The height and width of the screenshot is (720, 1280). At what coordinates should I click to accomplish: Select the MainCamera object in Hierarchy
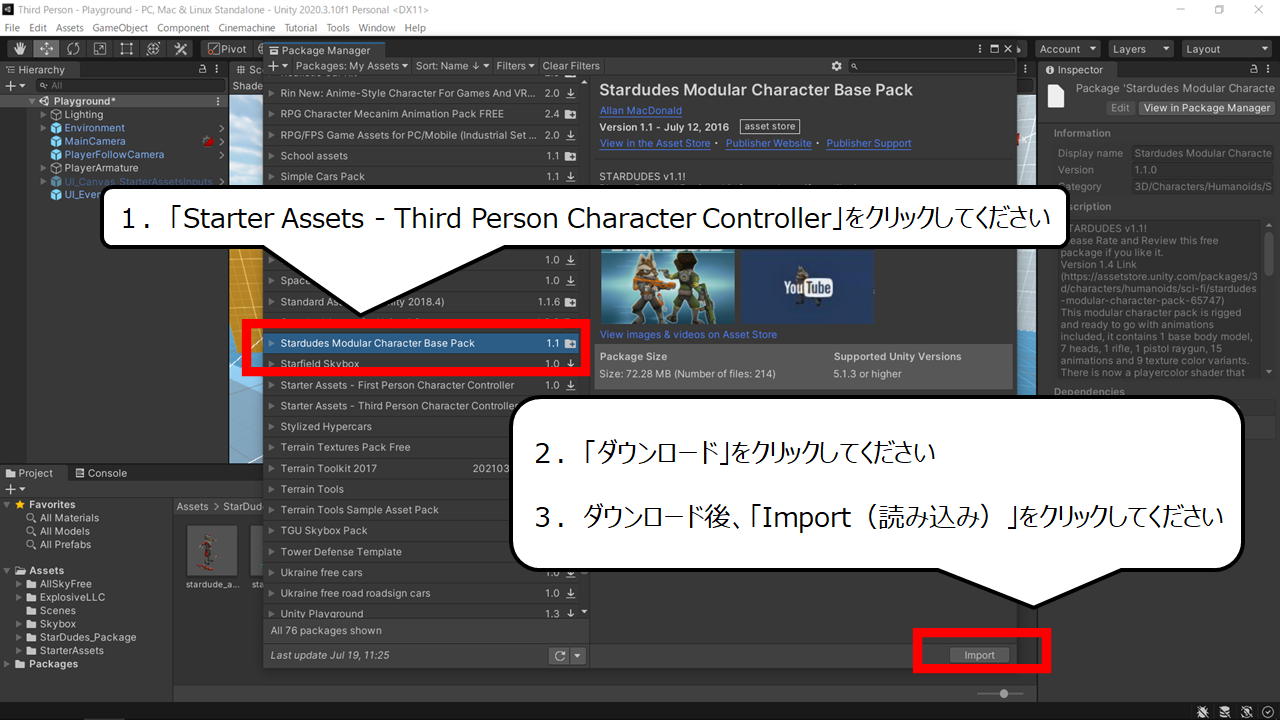pos(95,142)
